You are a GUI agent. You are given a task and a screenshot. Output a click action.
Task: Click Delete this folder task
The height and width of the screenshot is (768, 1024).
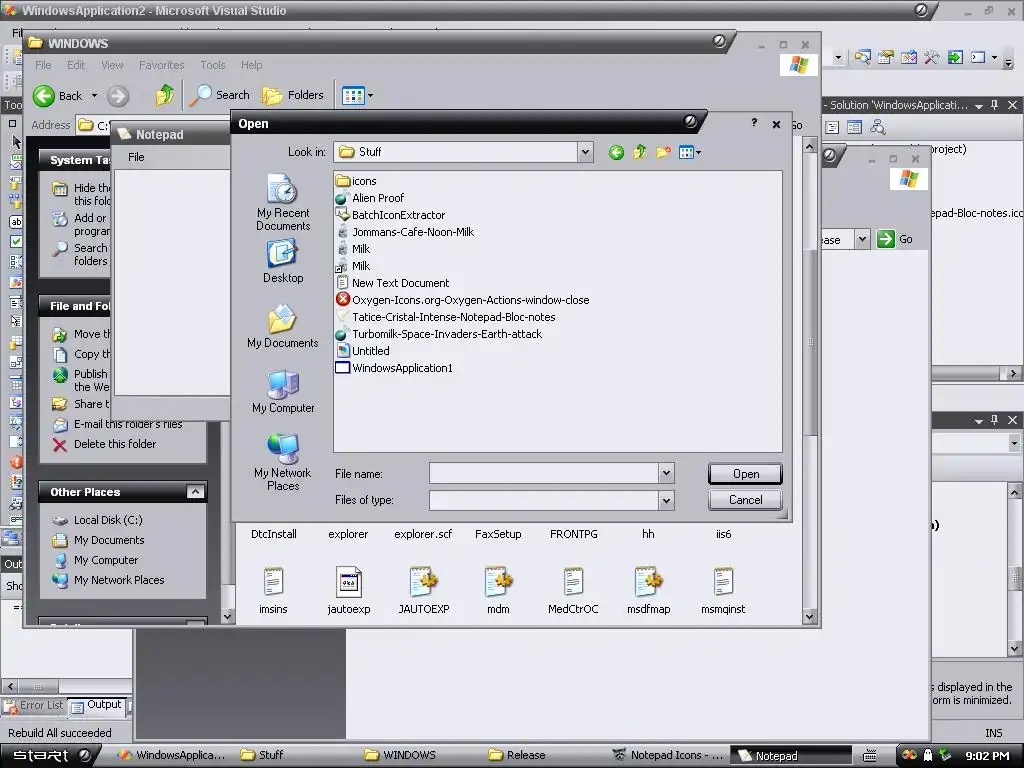coord(115,444)
